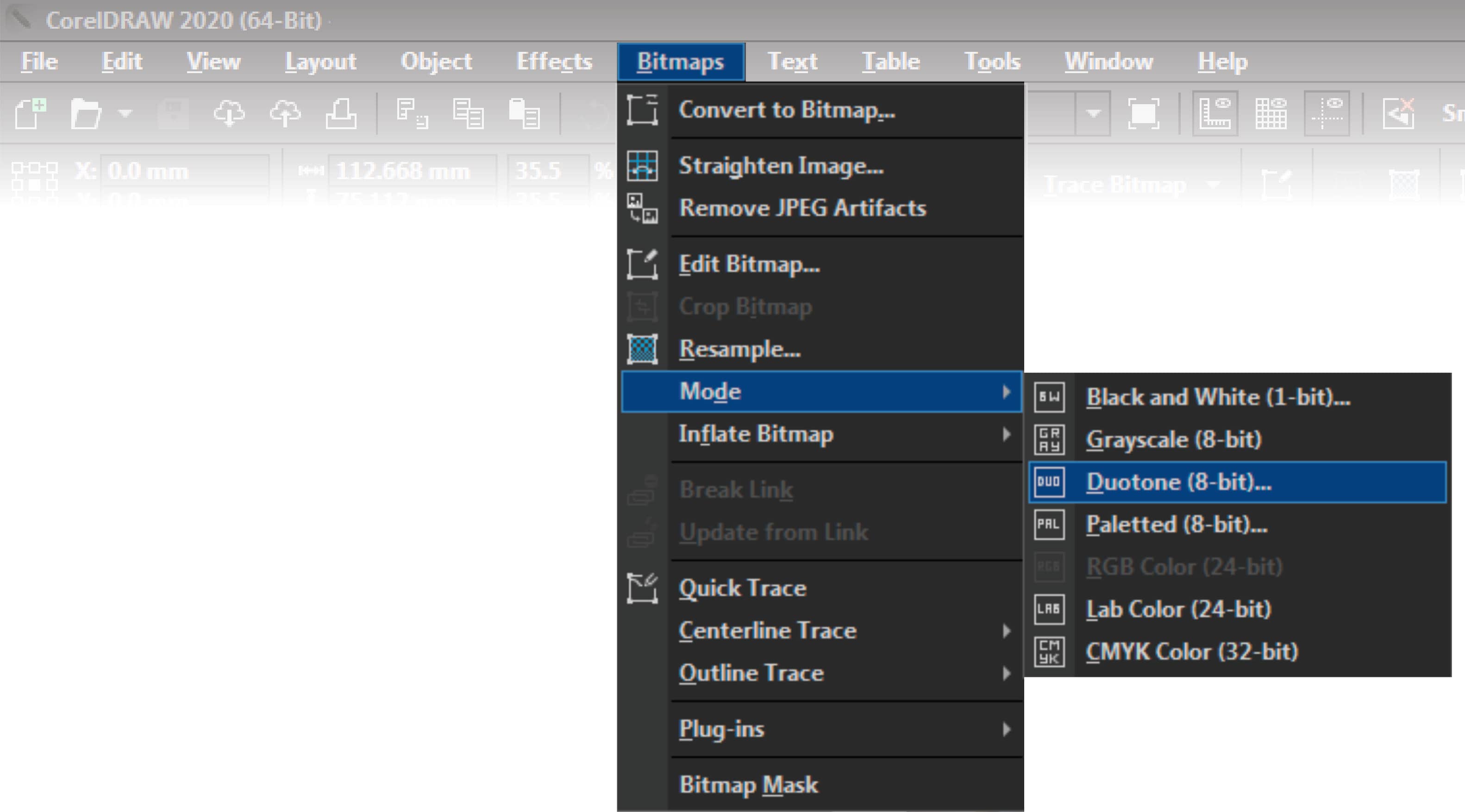Open the Table menu

pos(890,62)
